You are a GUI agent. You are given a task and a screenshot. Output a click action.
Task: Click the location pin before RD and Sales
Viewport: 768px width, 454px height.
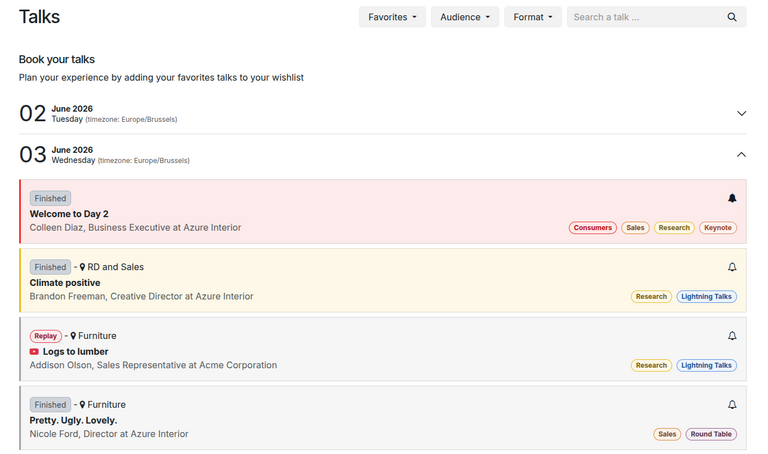(82, 267)
